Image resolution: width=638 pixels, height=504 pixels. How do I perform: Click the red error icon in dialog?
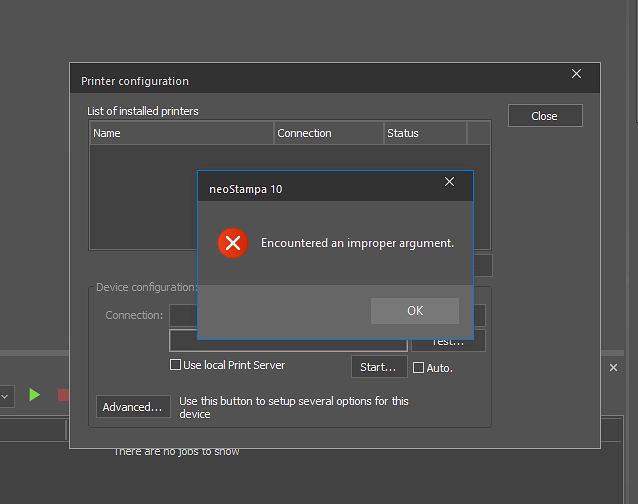click(233, 243)
